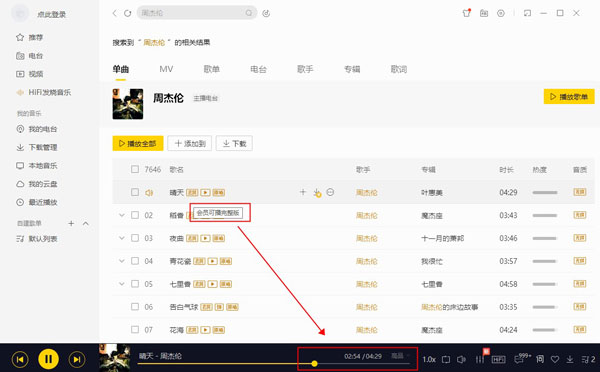Change the loop mode icon in the player bar
600x372 pixels.
pos(446,359)
